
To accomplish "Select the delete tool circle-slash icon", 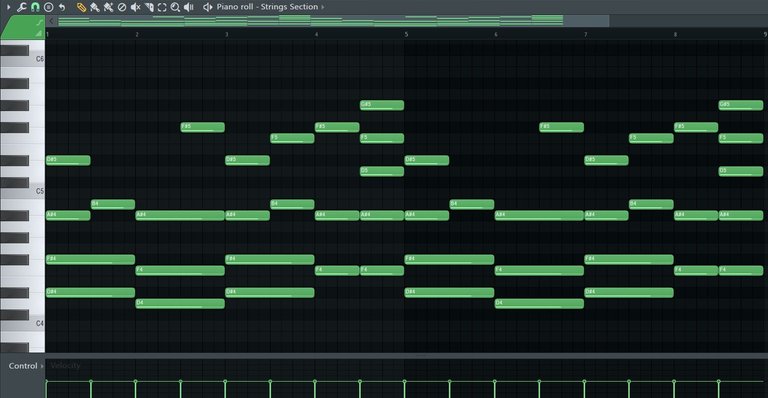I will pos(122,7).
